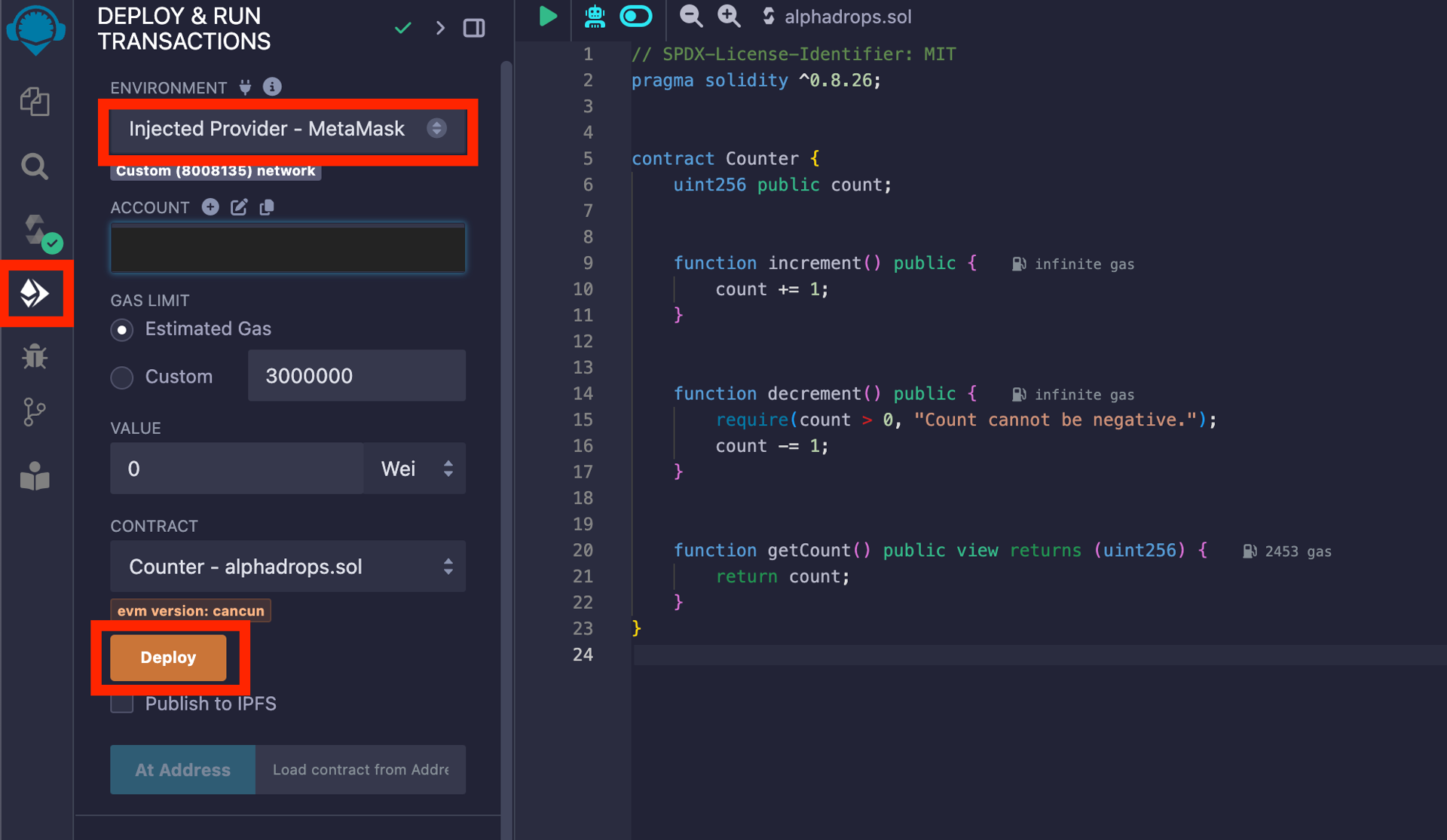The height and width of the screenshot is (840, 1447).
Task: Click the green checkmark in panel header
Action: 403,28
